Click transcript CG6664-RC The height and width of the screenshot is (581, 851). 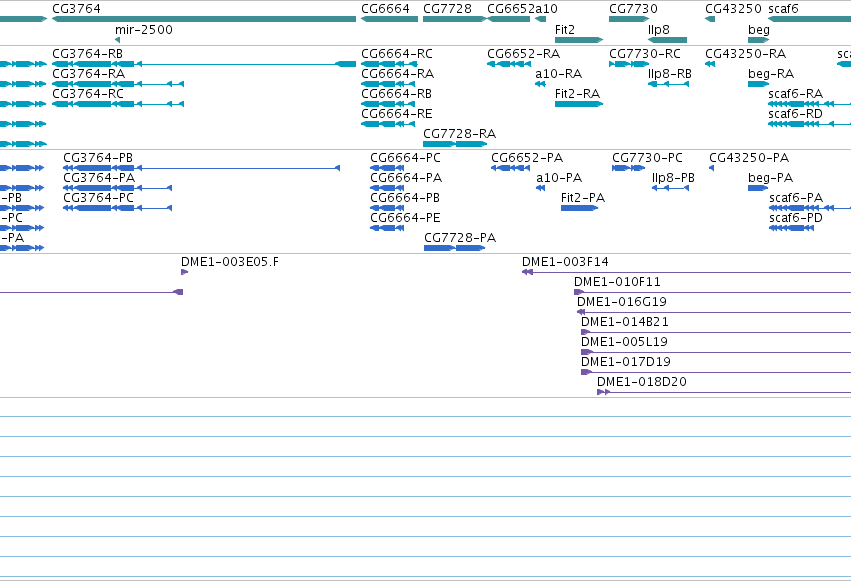coord(389,64)
